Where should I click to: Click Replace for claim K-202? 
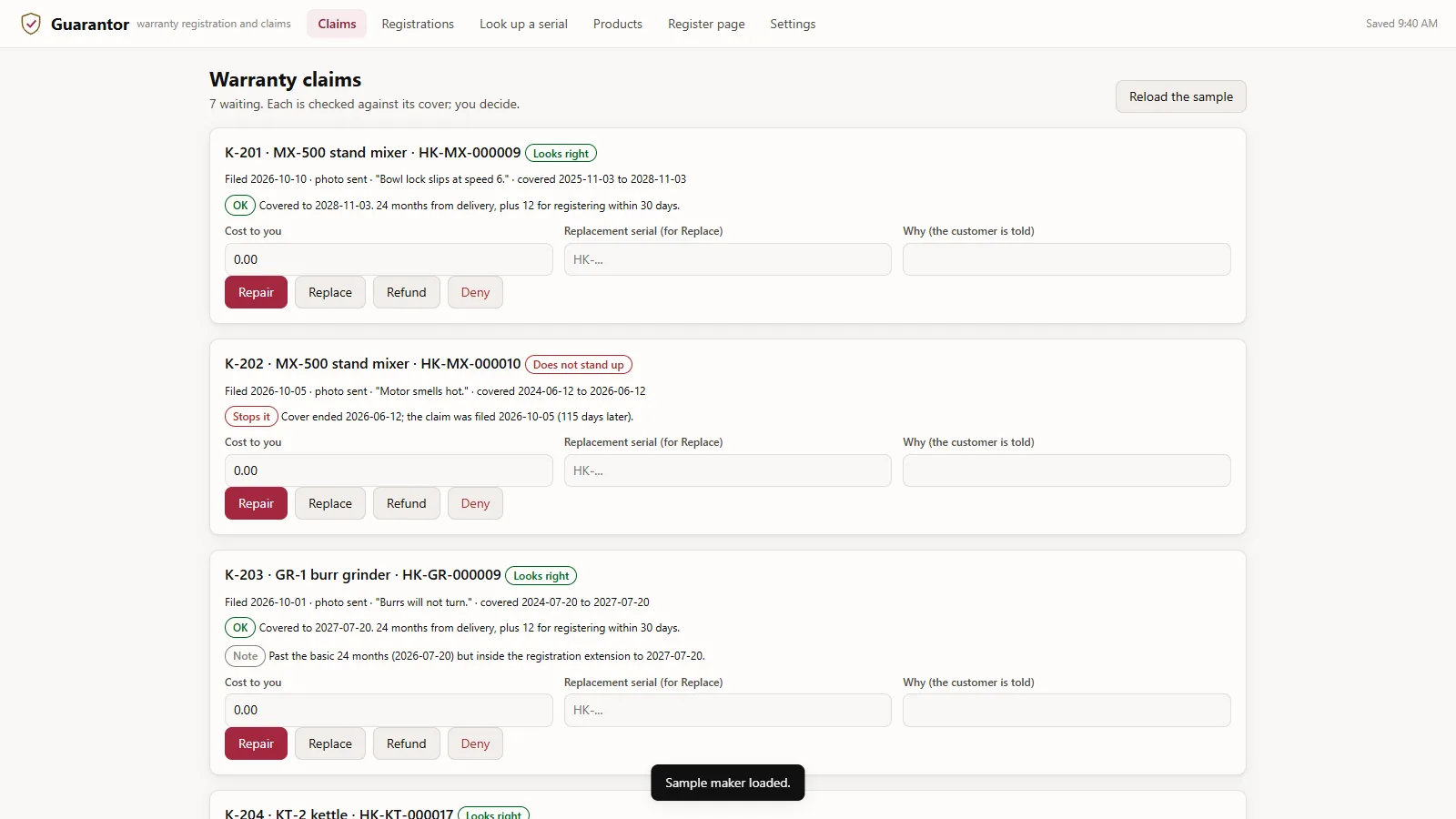tap(330, 503)
